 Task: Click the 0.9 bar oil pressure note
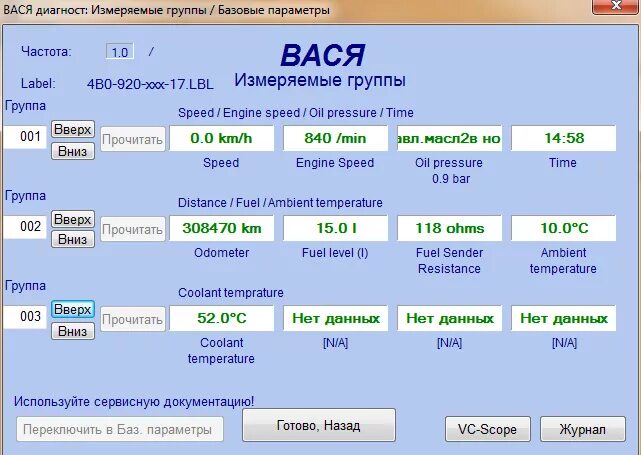[x=451, y=179]
